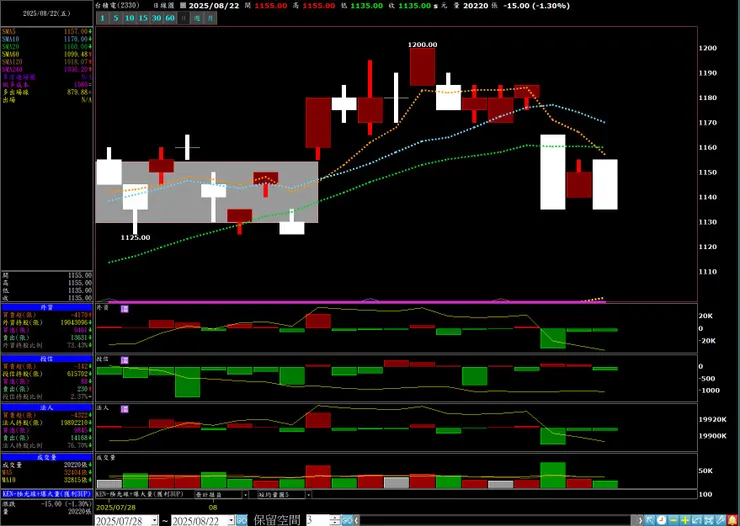Viewport: 740px width, 526px height.
Task: Click the yellow minus zoom-out icon
Action: pyautogui.click(x=673, y=520)
